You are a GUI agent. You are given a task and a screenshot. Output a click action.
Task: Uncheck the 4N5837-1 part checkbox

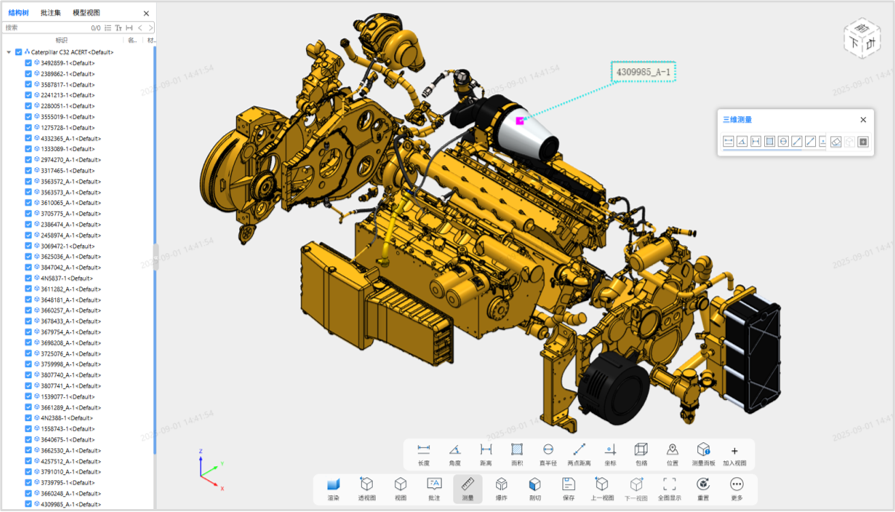point(29,278)
